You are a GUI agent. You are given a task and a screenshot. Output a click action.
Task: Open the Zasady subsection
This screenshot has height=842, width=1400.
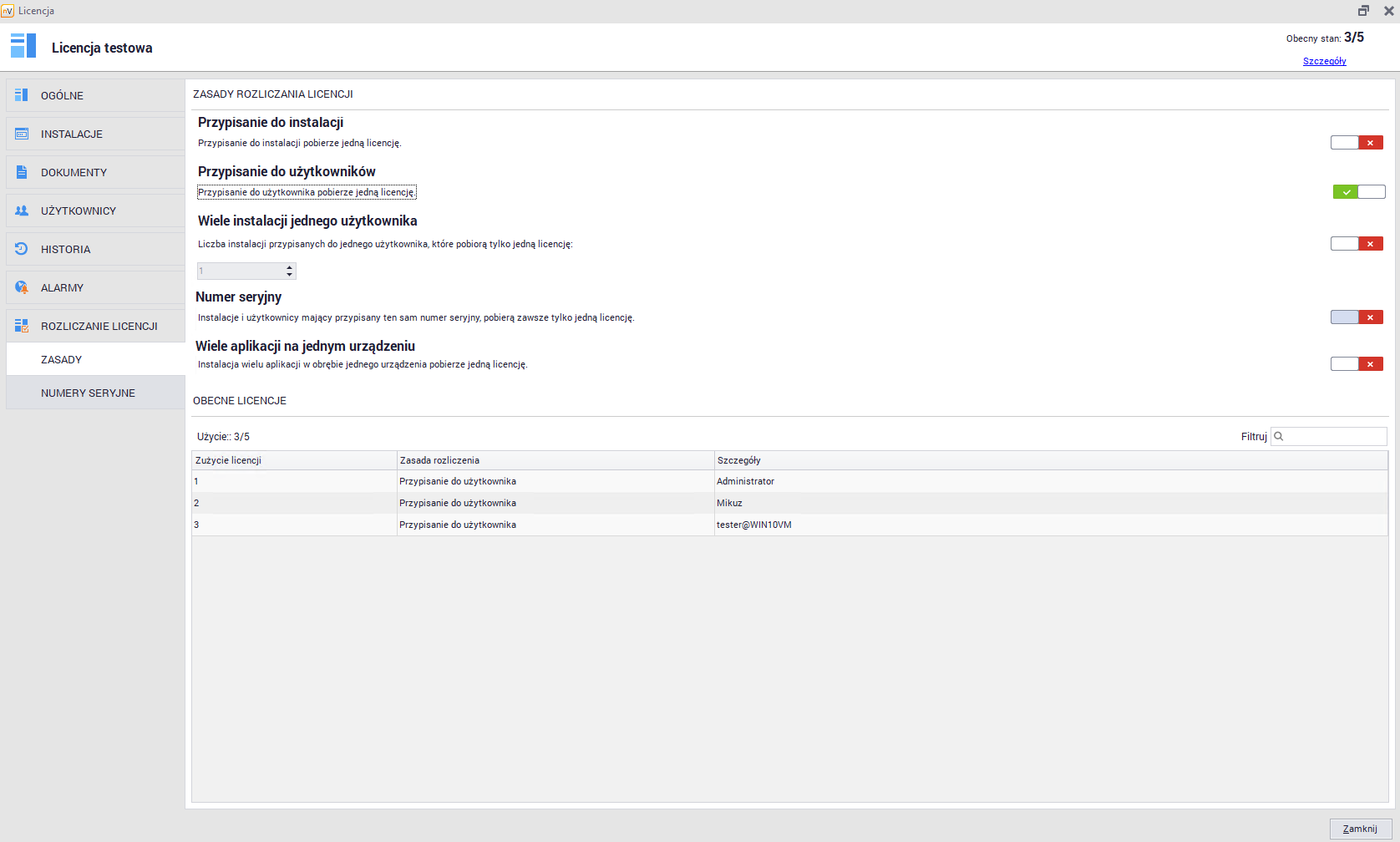point(62,360)
